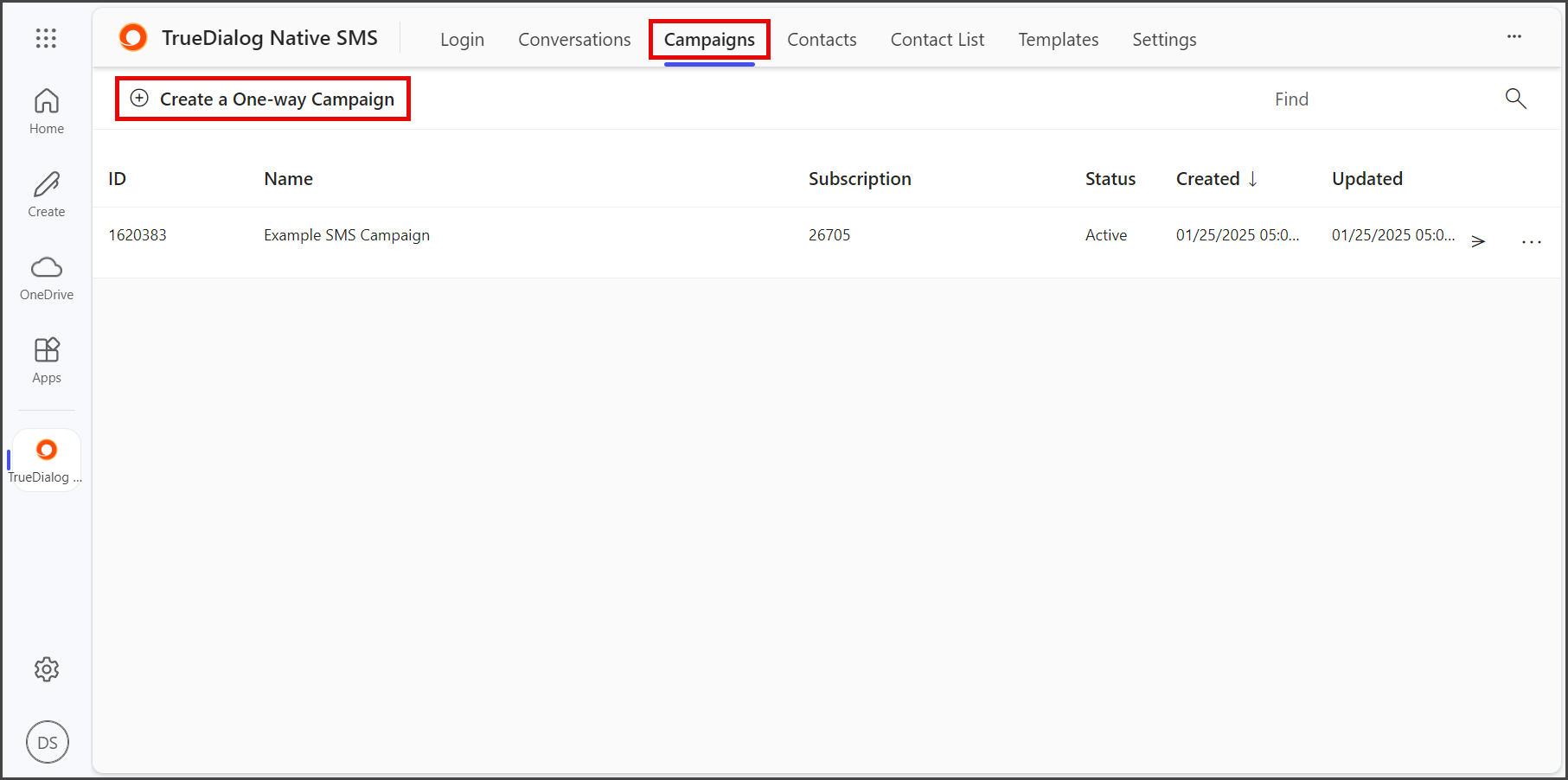Viewport: 1568px width, 780px height.
Task: Click the plus icon on Create a One-way Campaign
Action: [139, 98]
